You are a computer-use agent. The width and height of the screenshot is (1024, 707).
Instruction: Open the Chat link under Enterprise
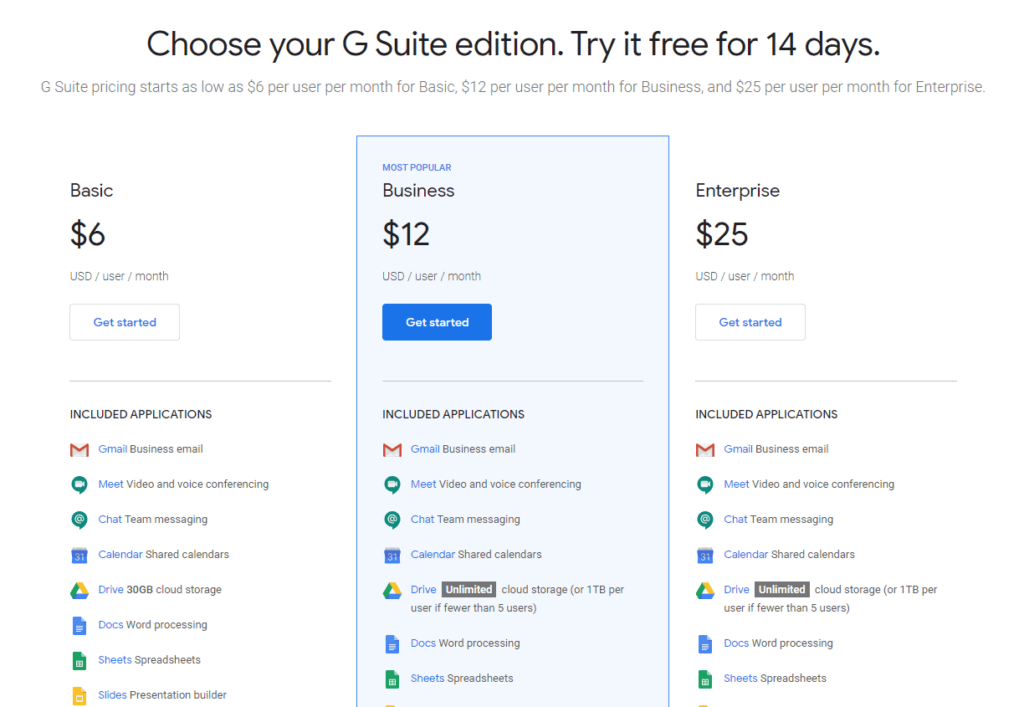[x=735, y=520]
